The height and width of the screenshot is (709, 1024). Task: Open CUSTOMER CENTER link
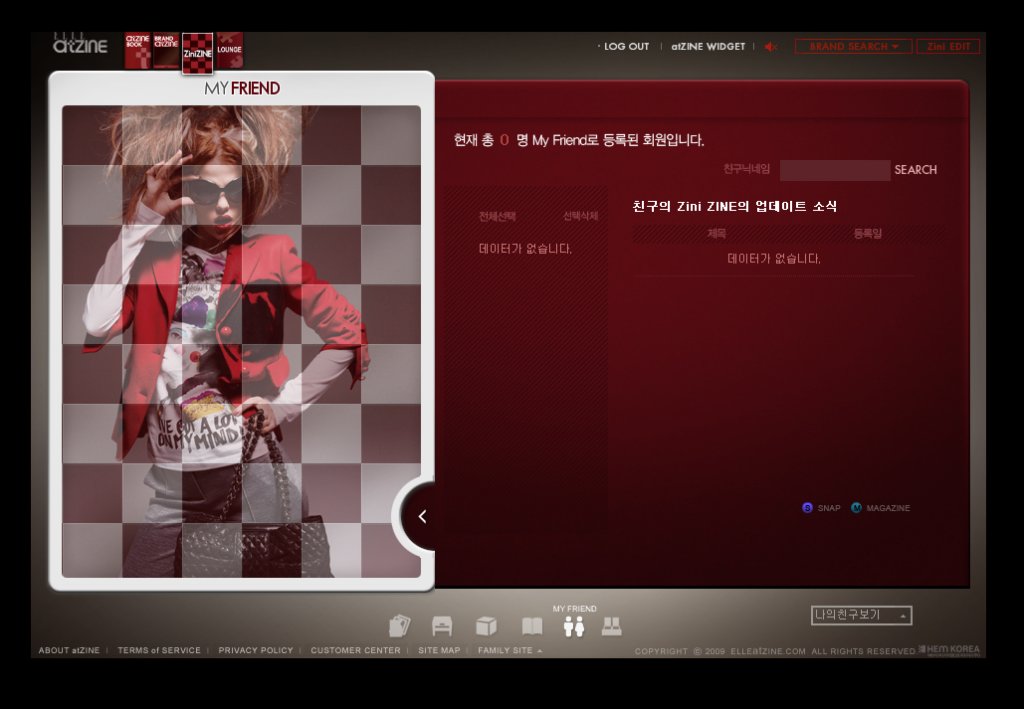[x=355, y=650]
